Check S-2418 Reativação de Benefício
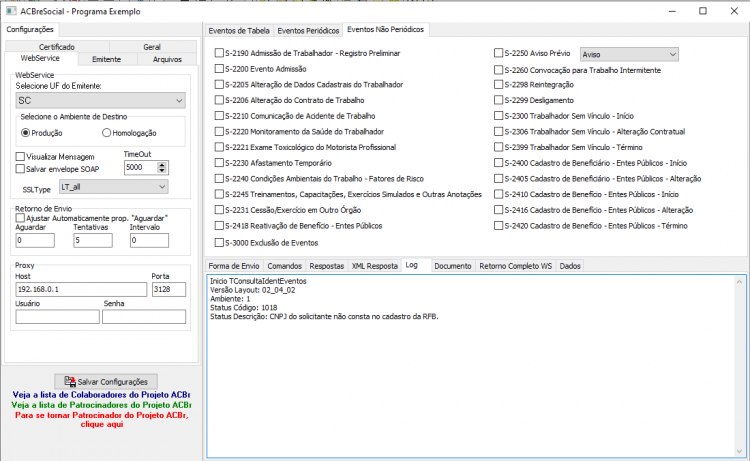The height and width of the screenshot is (461, 750). (x=219, y=226)
